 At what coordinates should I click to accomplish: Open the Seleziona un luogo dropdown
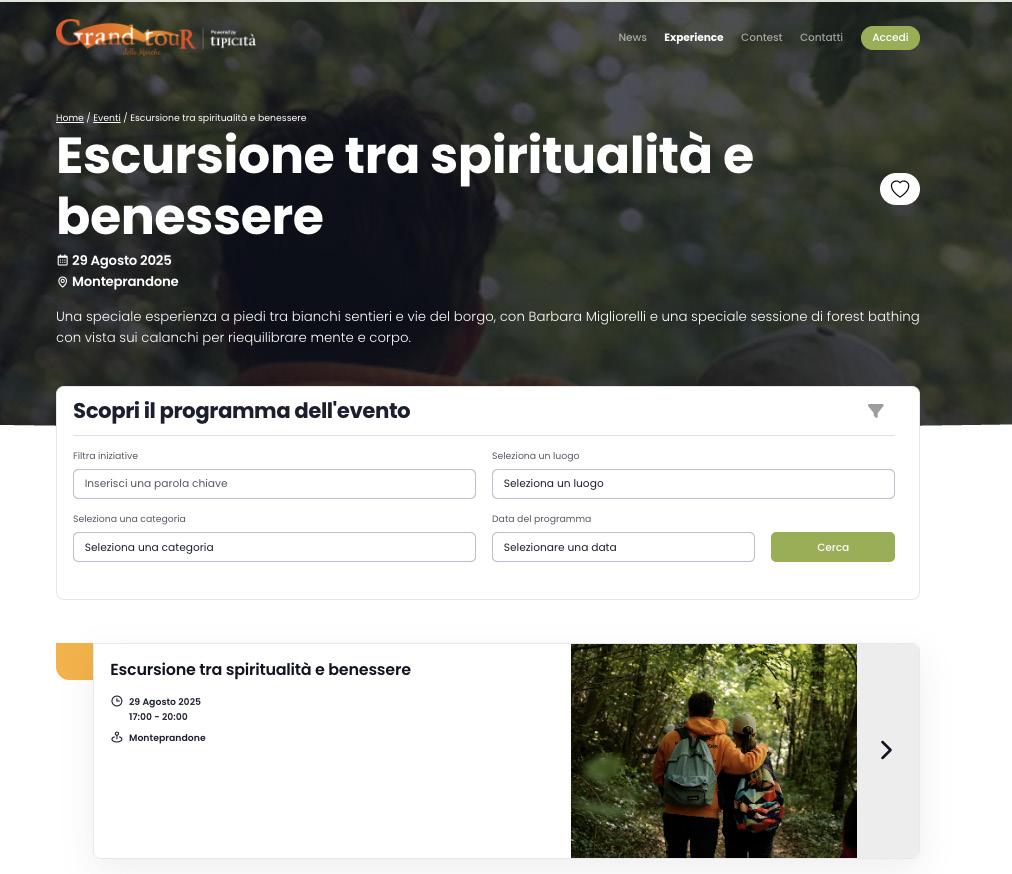693,483
